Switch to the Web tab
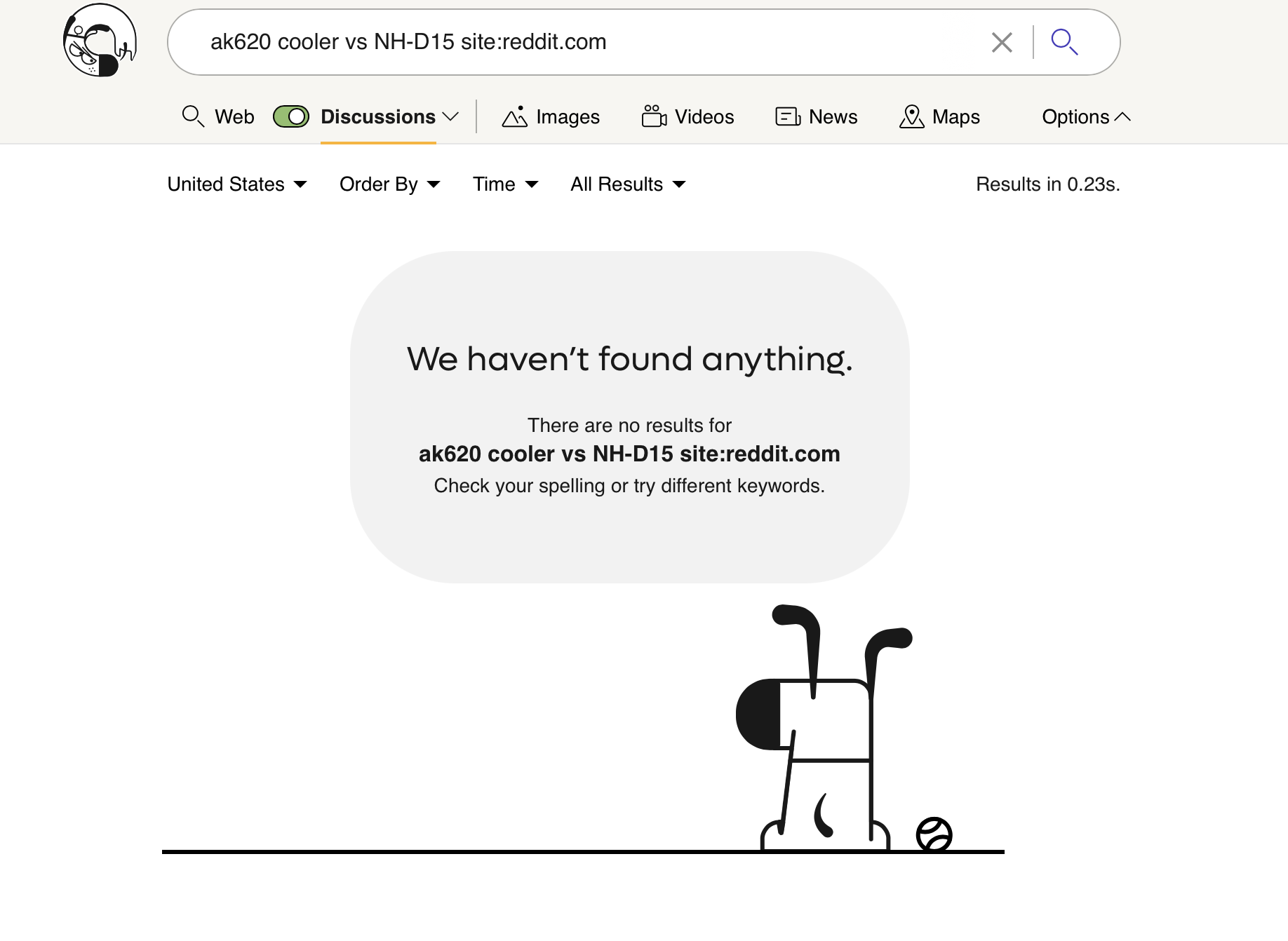This screenshot has width=1288, height=941. pyautogui.click(x=234, y=116)
